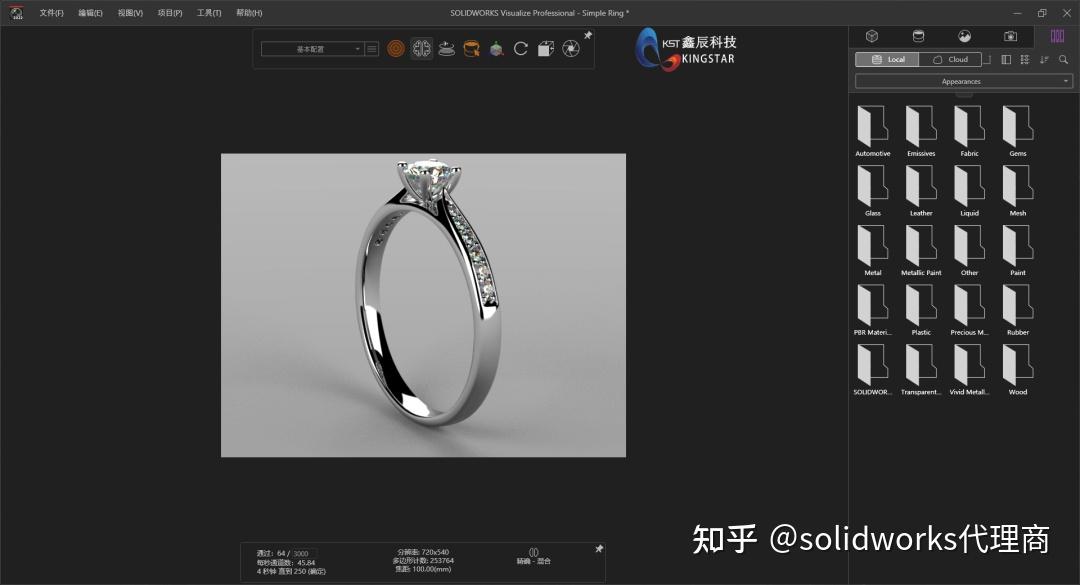Open the library sort order dropdown
1080x585 pixels.
(1043, 59)
